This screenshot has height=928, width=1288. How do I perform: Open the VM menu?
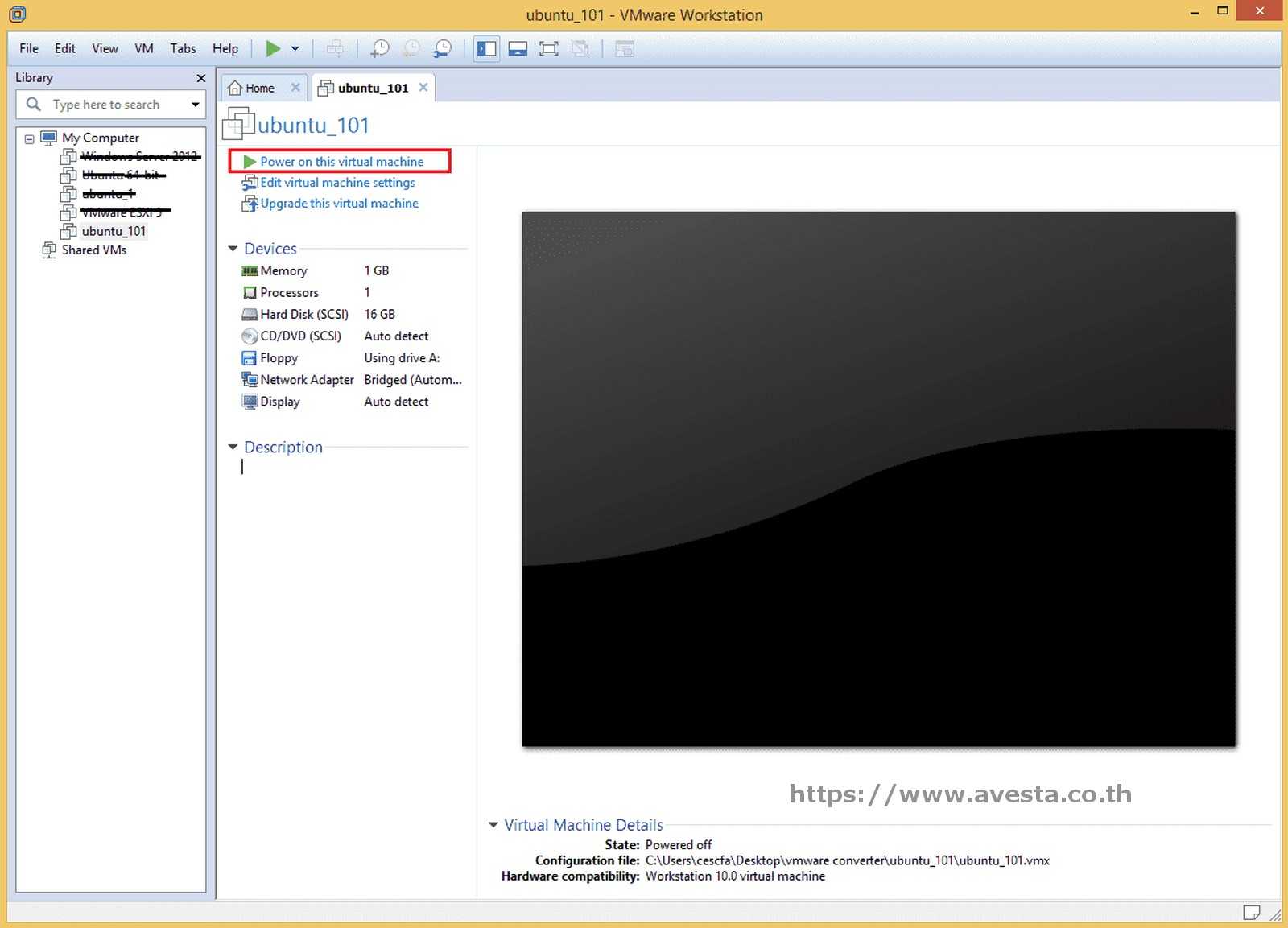(143, 48)
